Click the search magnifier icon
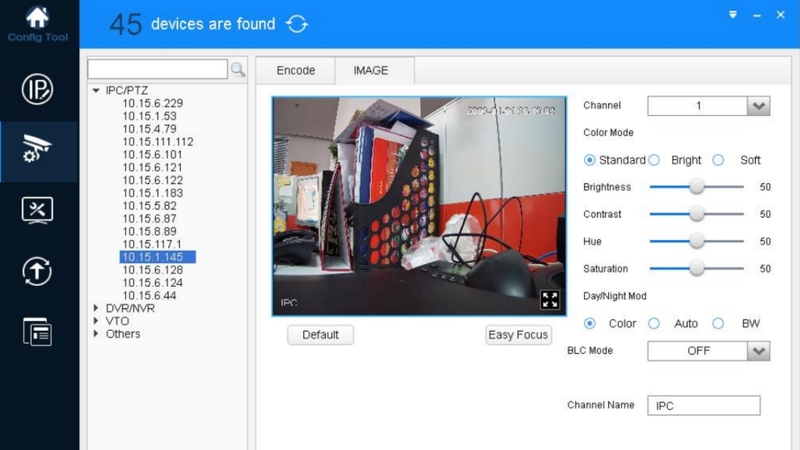Viewport: 800px width, 450px height. 238,69
